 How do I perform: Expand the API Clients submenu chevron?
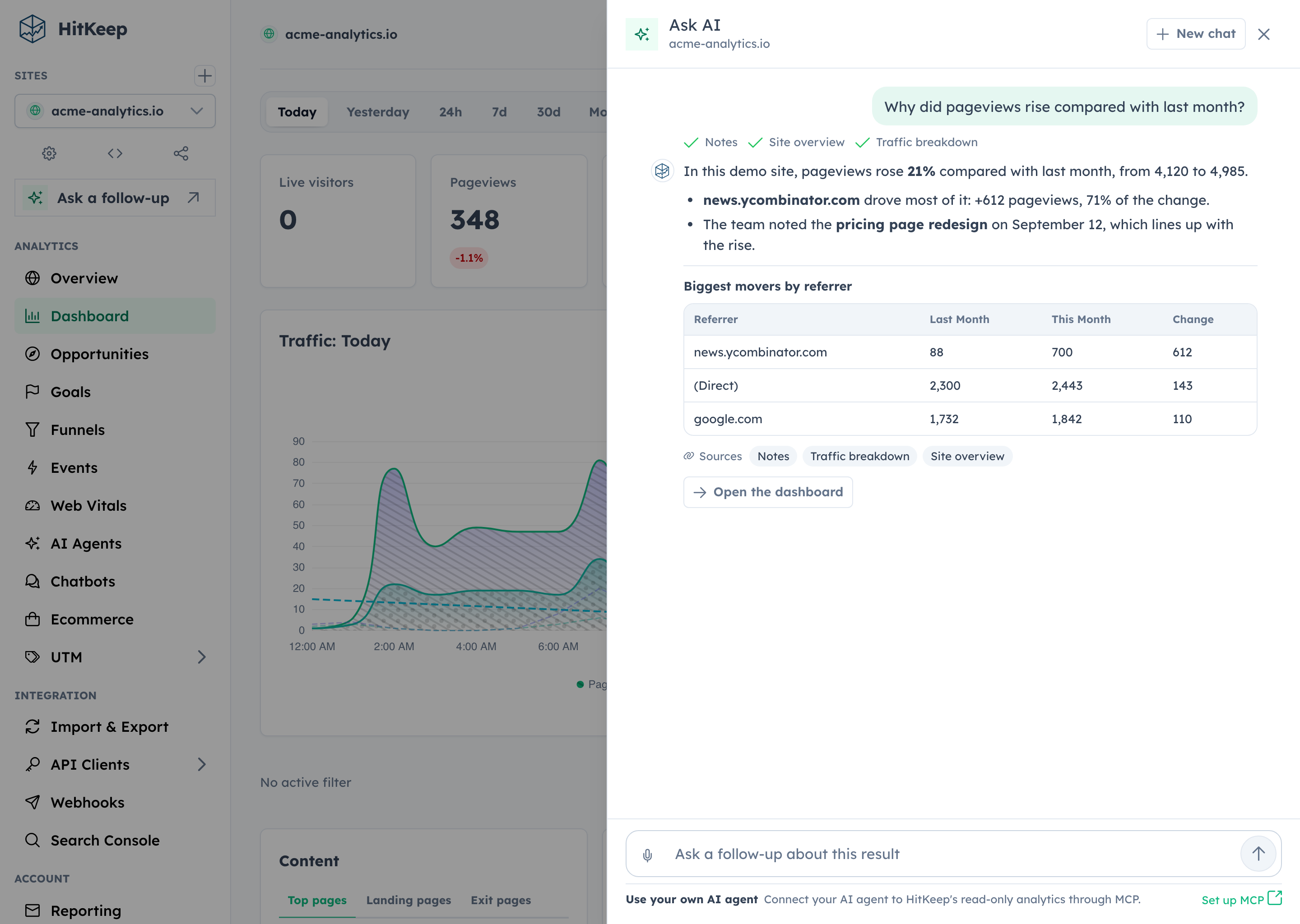tap(201, 764)
